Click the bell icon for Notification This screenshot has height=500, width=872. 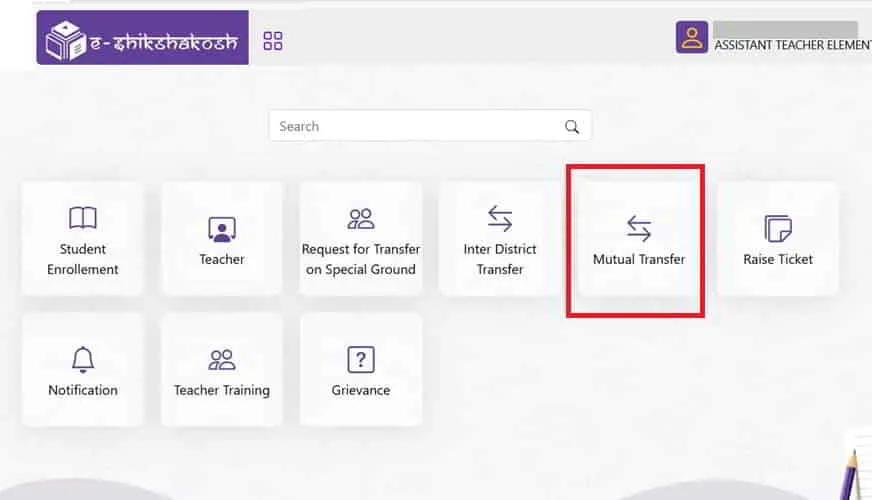(x=83, y=360)
